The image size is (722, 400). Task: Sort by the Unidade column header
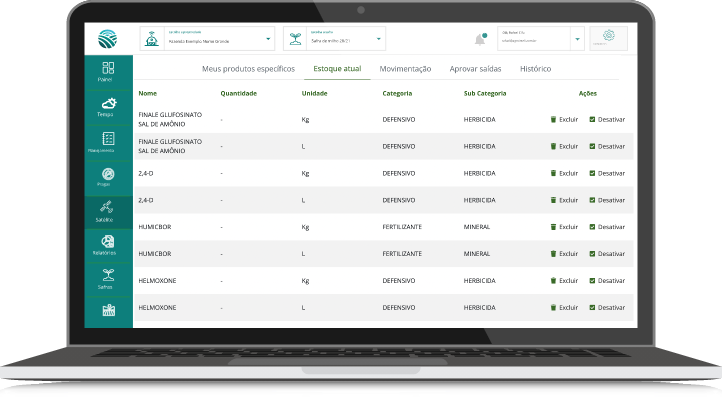[314, 93]
